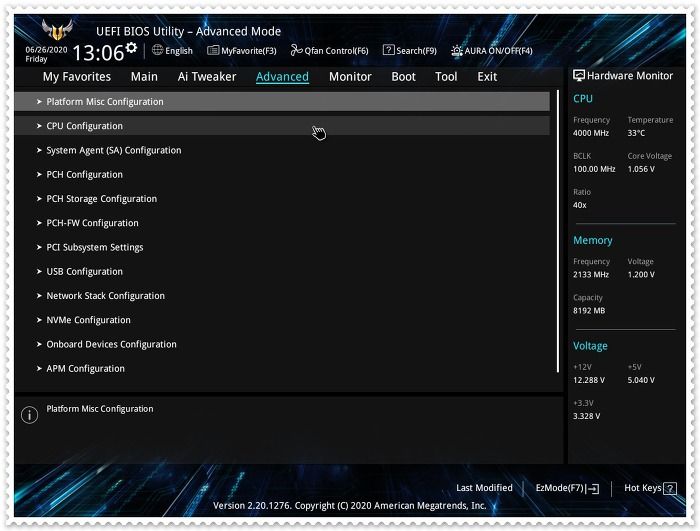Image resolution: width=700 pixels, height=531 pixels.
Task: Click the Last Modified button
Action: tap(484, 488)
